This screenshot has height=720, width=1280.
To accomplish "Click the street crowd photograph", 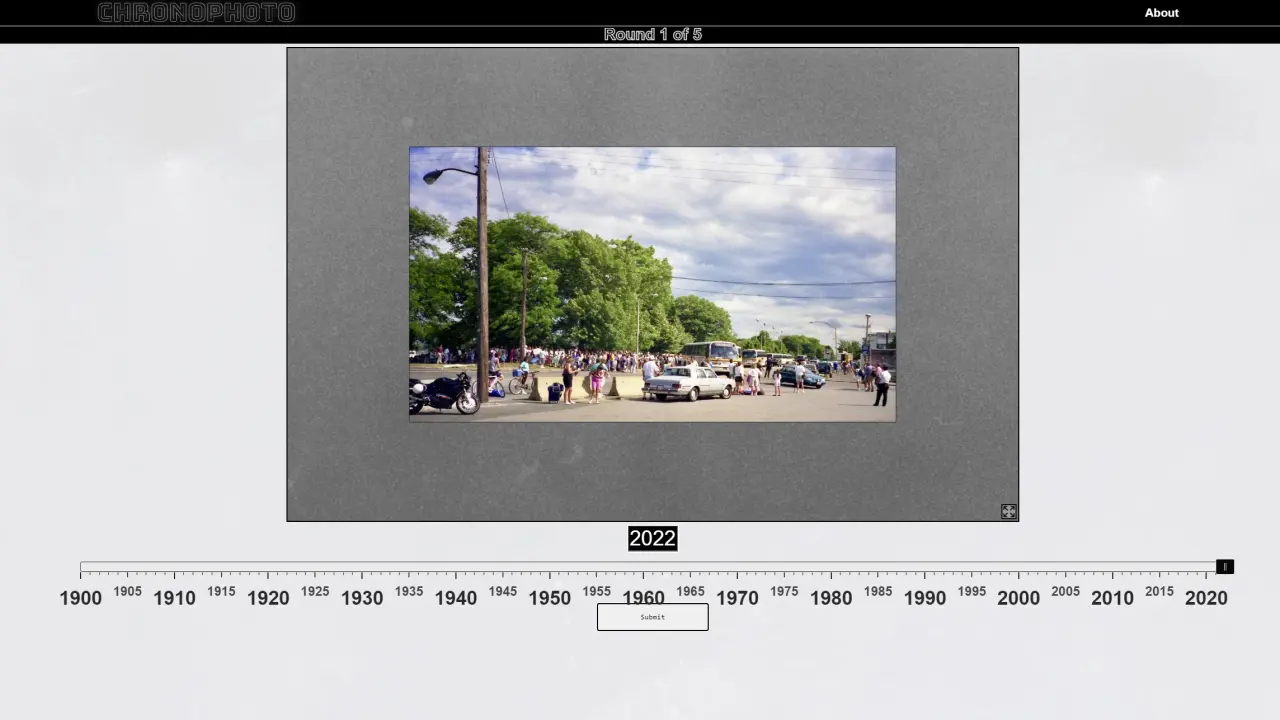I will [652, 284].
